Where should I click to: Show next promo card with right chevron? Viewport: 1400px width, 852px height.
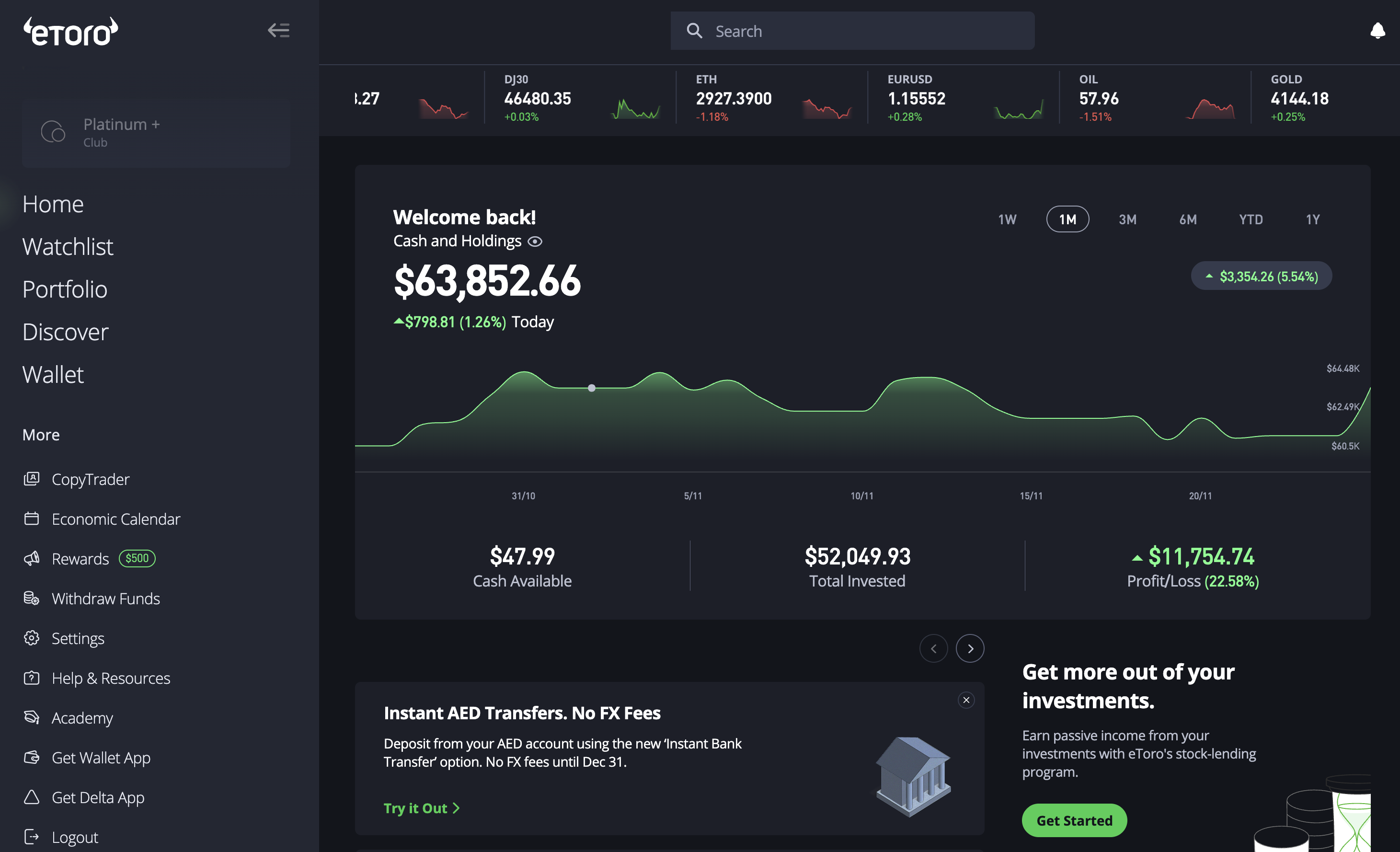pos(970,648)
